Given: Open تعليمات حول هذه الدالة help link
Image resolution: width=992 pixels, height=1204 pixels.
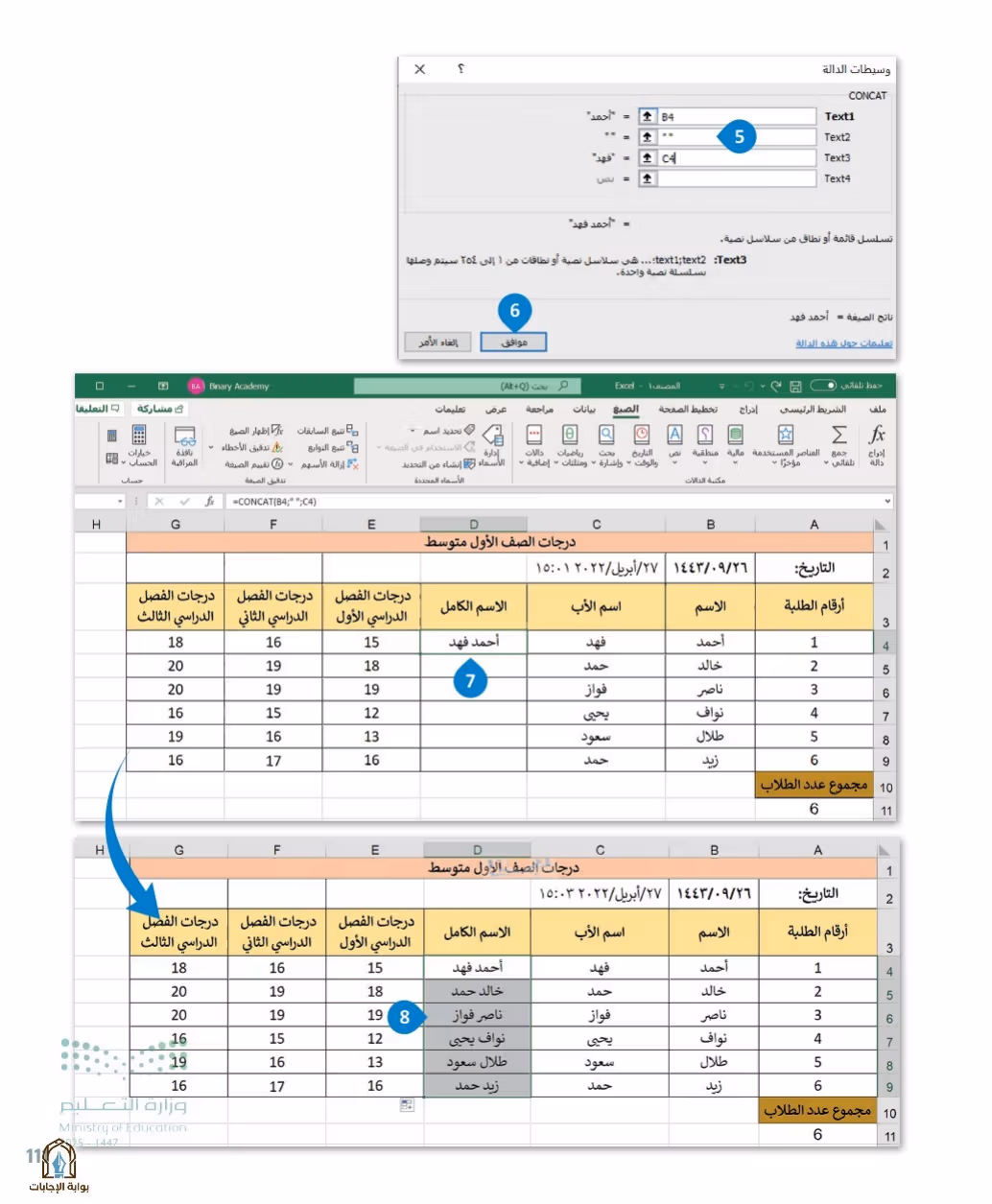Looking at the screenshot, I should pos(843,342).
